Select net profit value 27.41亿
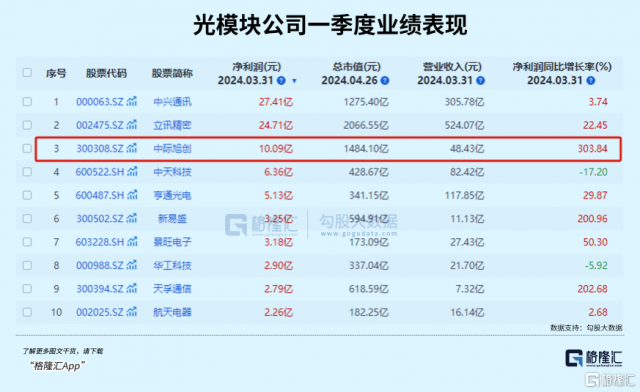Screen dimensions: 640x392 click(276, 102)
